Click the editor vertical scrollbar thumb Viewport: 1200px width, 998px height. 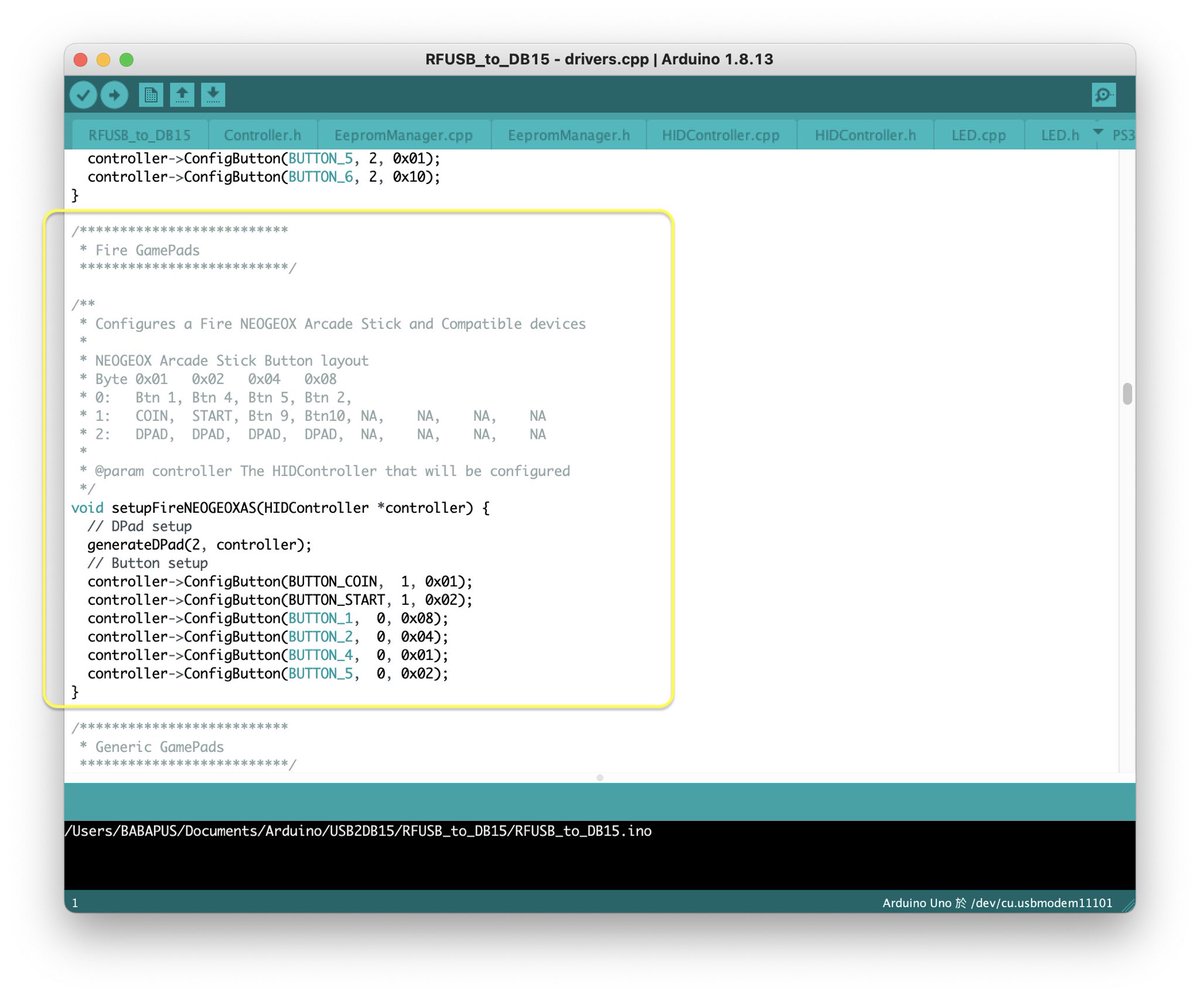pos(1127,394)
